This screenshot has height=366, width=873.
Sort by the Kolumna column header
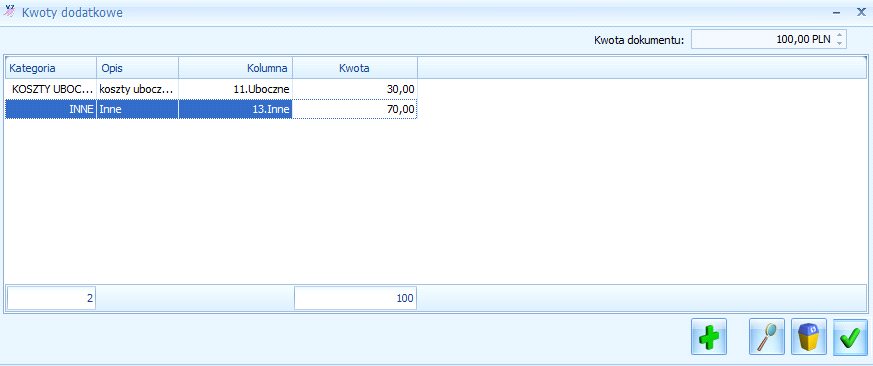[x=236, y=68]
